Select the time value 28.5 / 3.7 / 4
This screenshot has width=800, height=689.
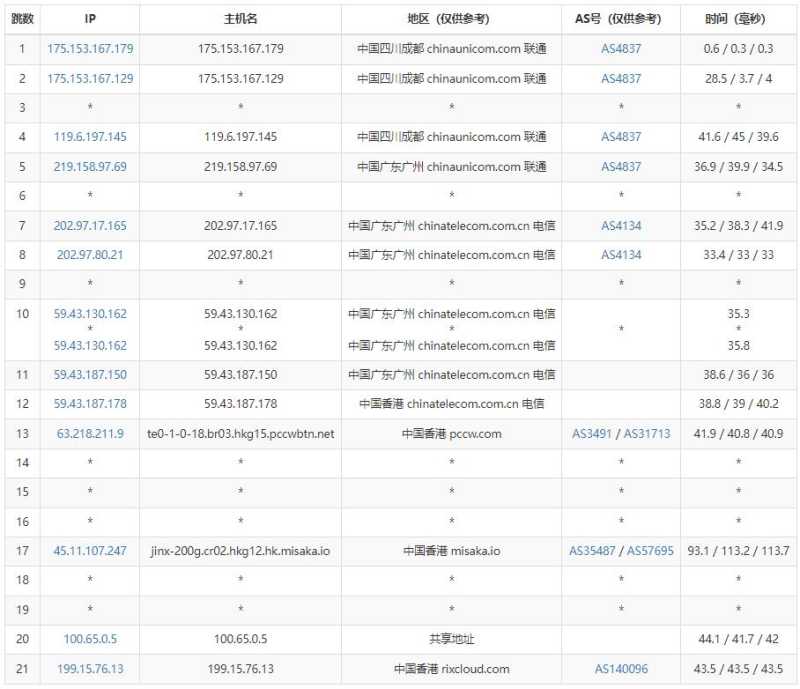coord(738,79)
